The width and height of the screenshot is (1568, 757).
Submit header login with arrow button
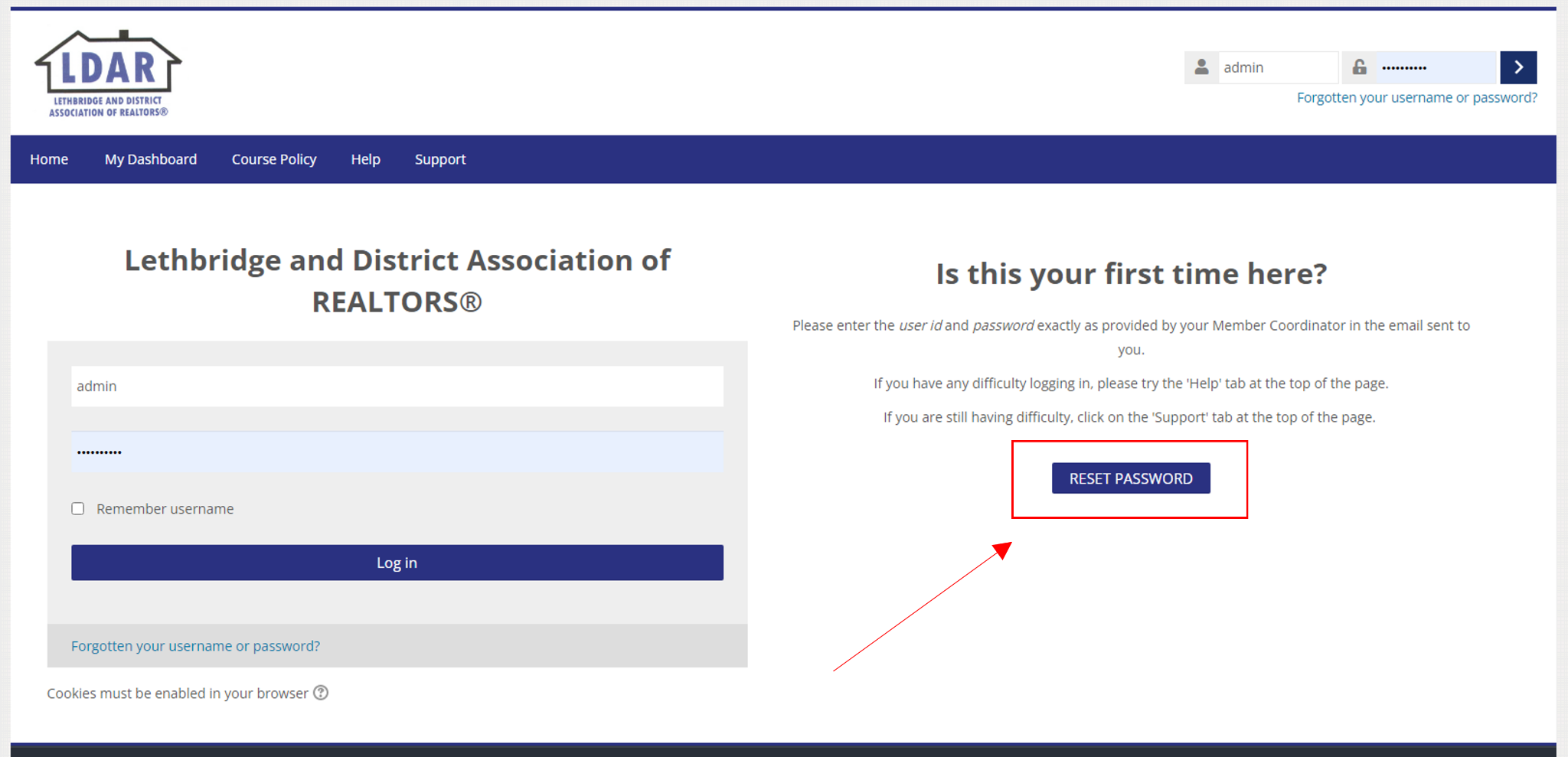point(1518,67)
